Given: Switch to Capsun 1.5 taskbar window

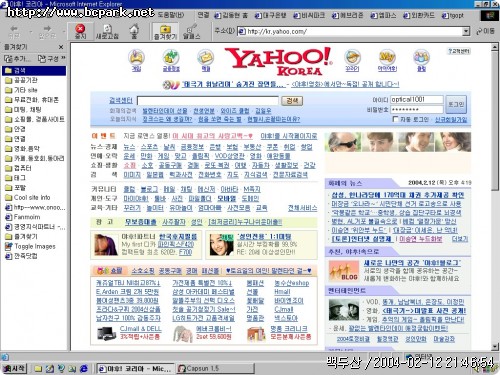Looking at the screenshot, I should coord(216,368).
